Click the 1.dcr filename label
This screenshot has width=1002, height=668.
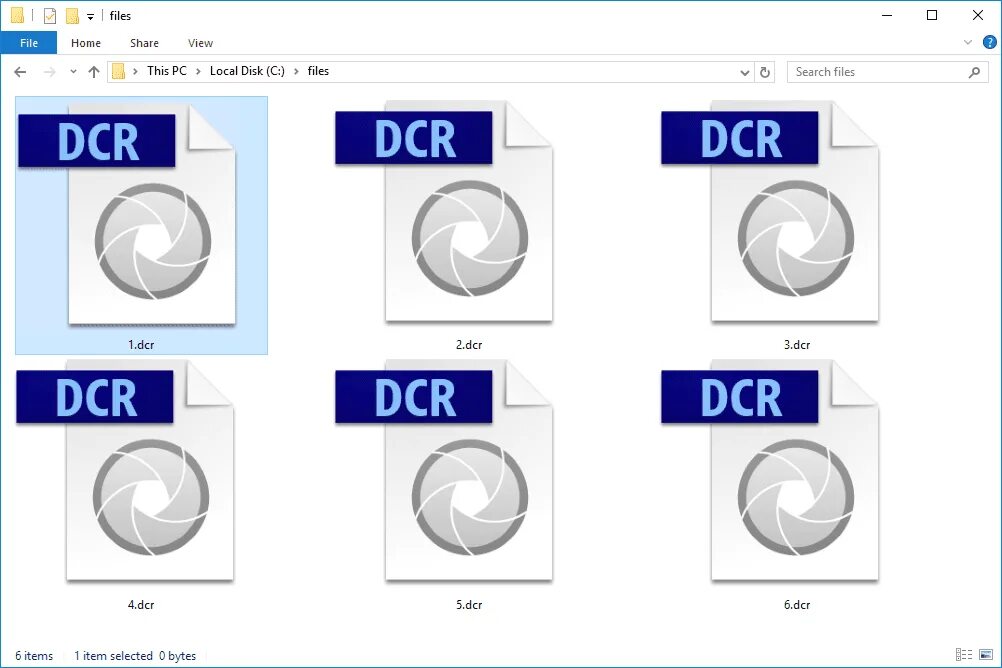[141, 345]
